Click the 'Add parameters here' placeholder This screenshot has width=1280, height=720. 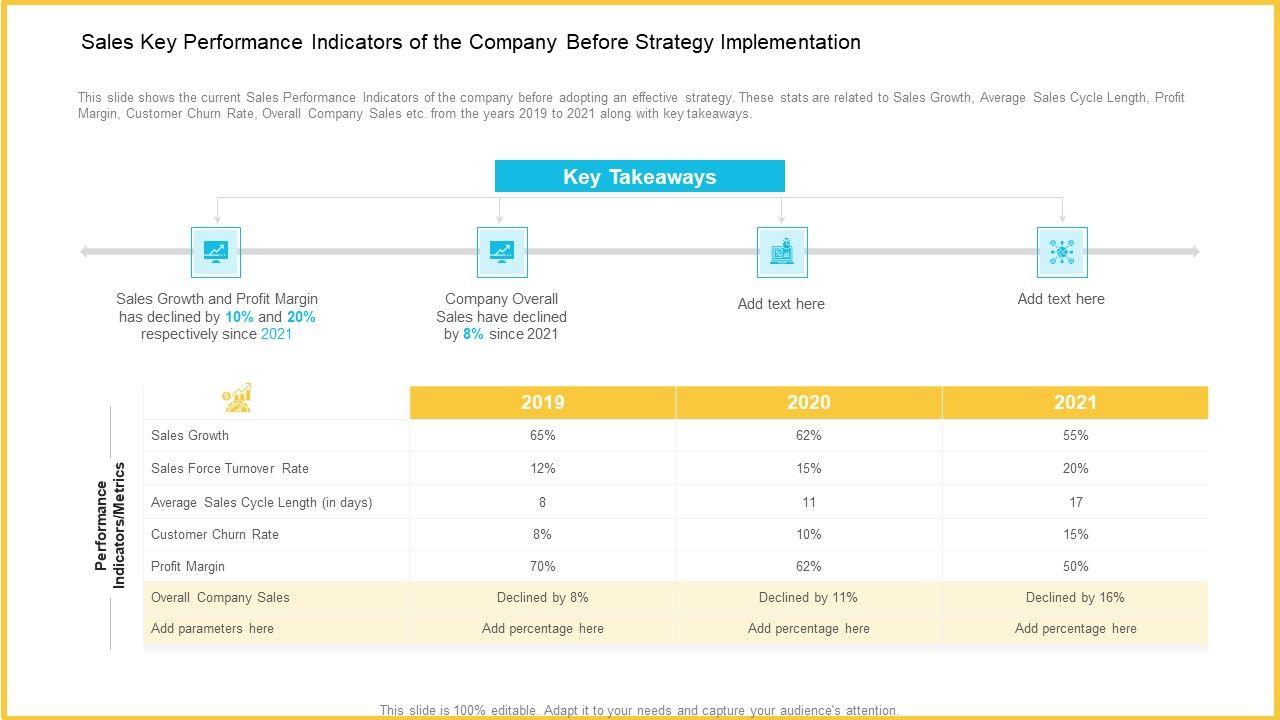pyautogui.click(x=212, y=628)
